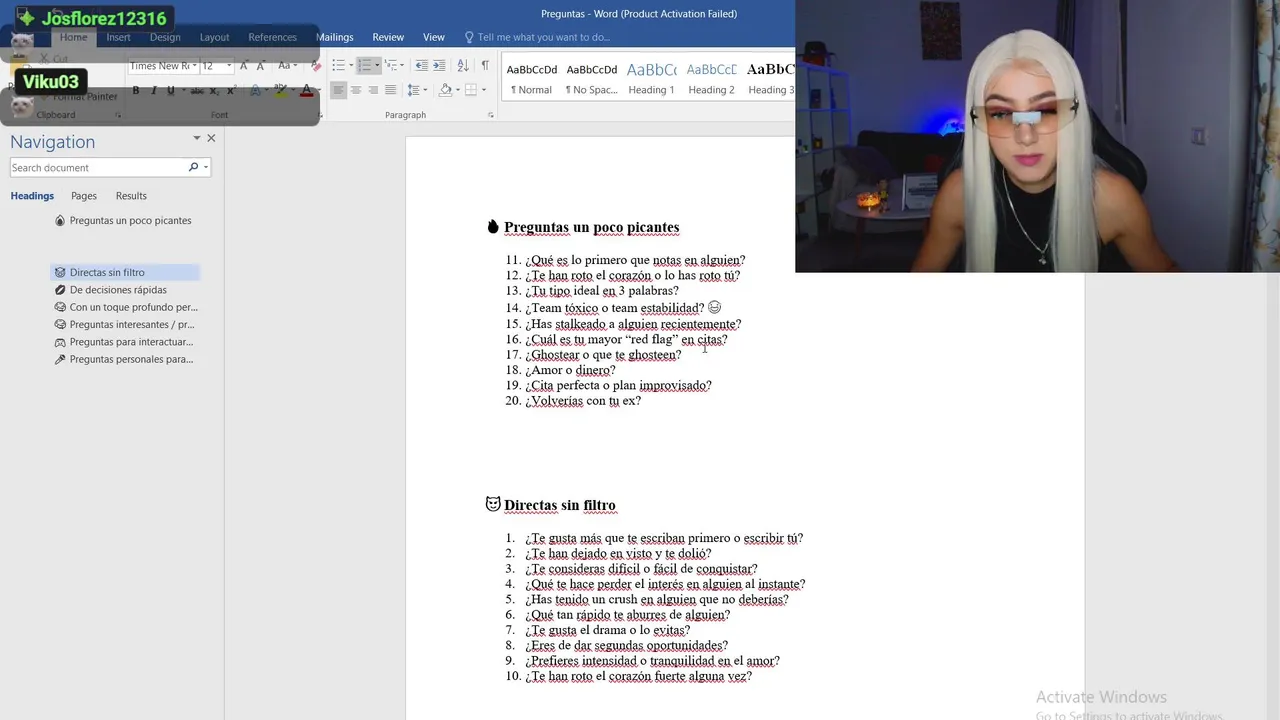Screen dimensions: 1280x720
Task: Click Grow Font icon
Action: click(244, 65)
